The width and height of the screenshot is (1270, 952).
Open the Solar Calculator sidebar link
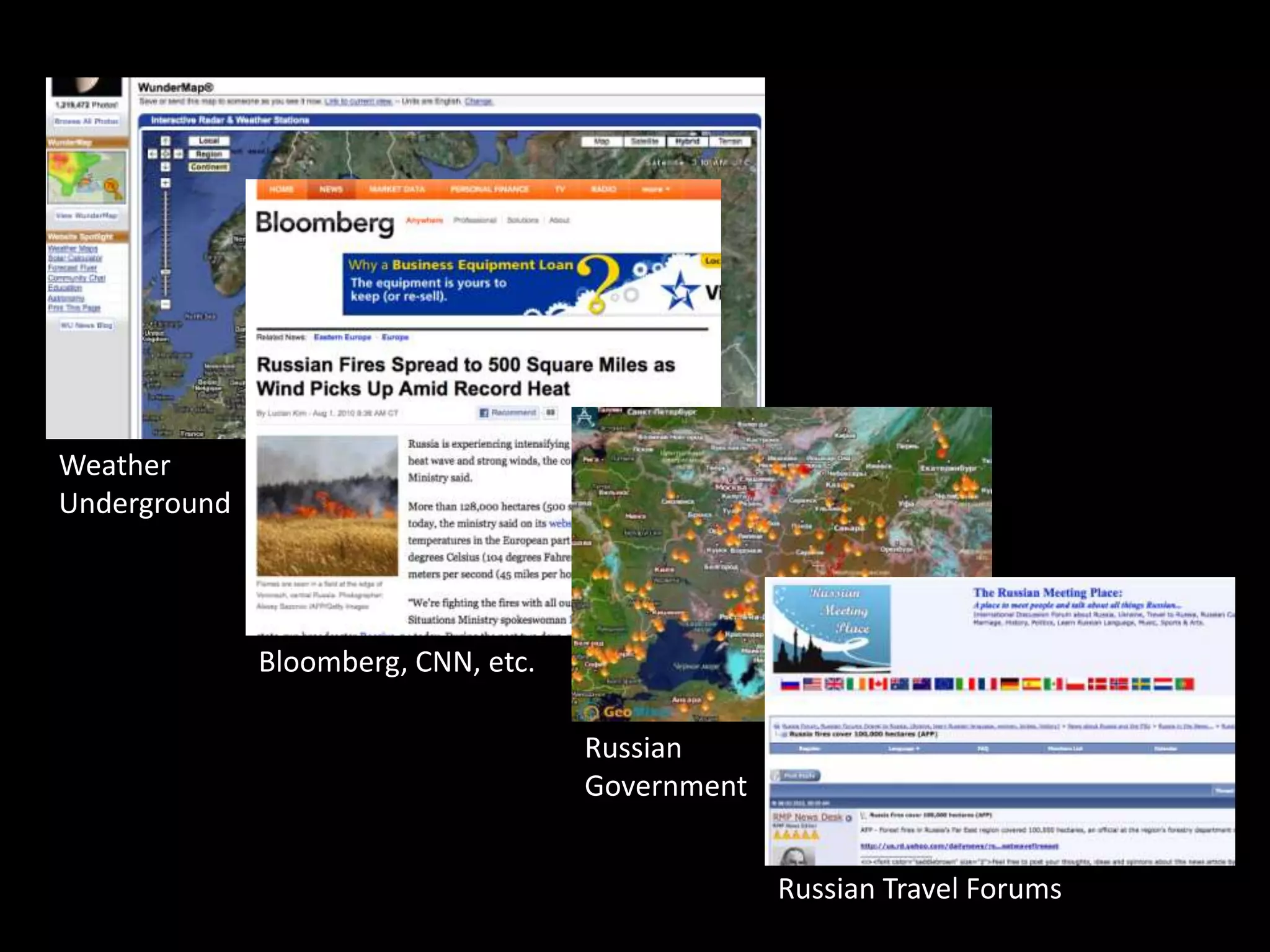pos(75,258)
